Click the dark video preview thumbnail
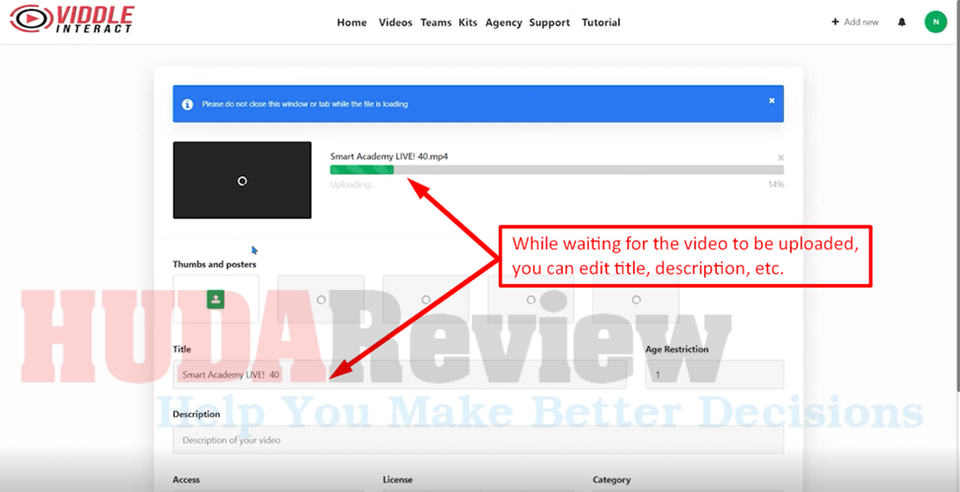Image resolution: width=960 pixels, height=492 pixels. [x=242, y=180]
